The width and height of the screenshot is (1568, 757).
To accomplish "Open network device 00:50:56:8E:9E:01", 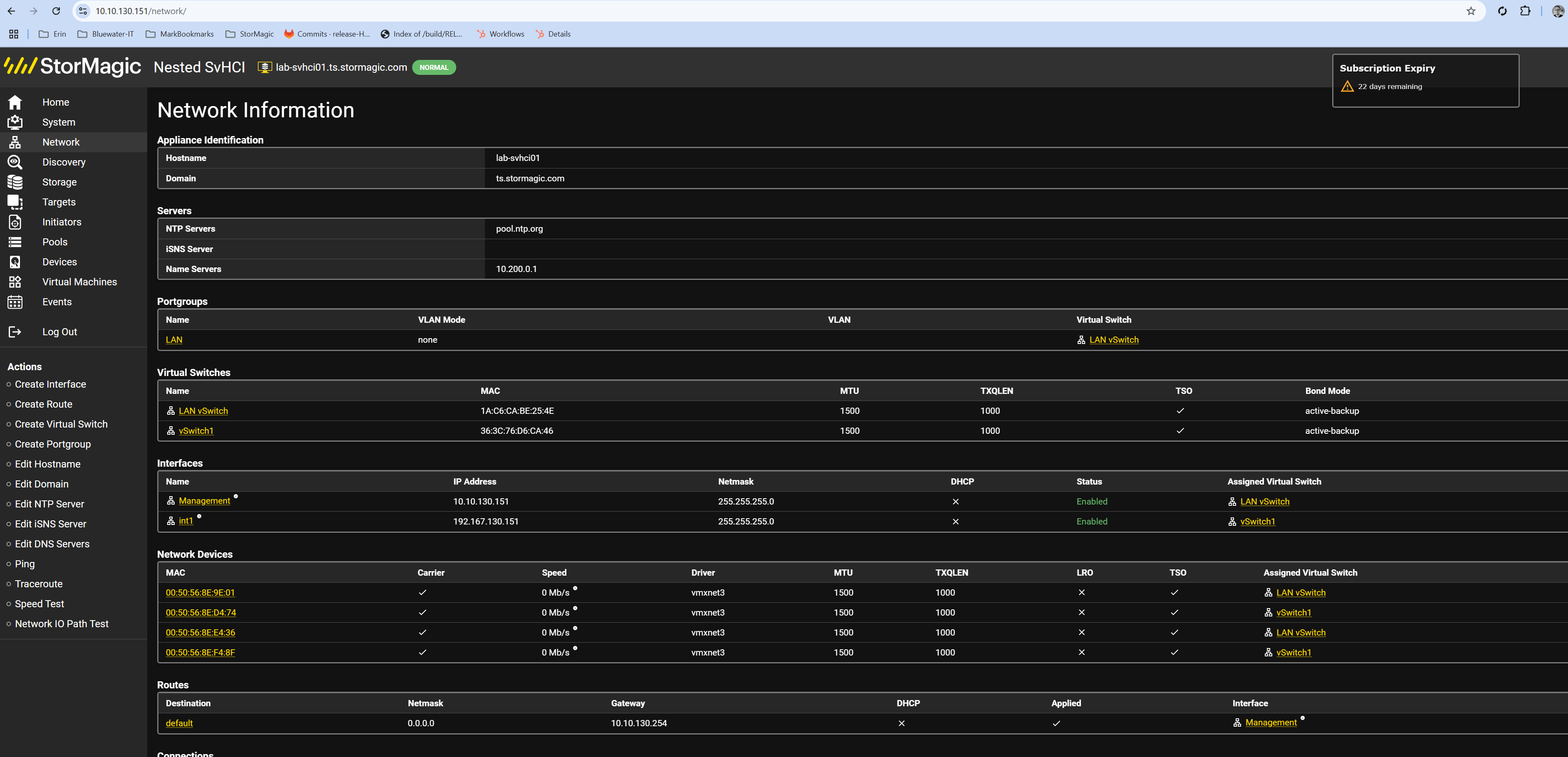I will 200,593.
